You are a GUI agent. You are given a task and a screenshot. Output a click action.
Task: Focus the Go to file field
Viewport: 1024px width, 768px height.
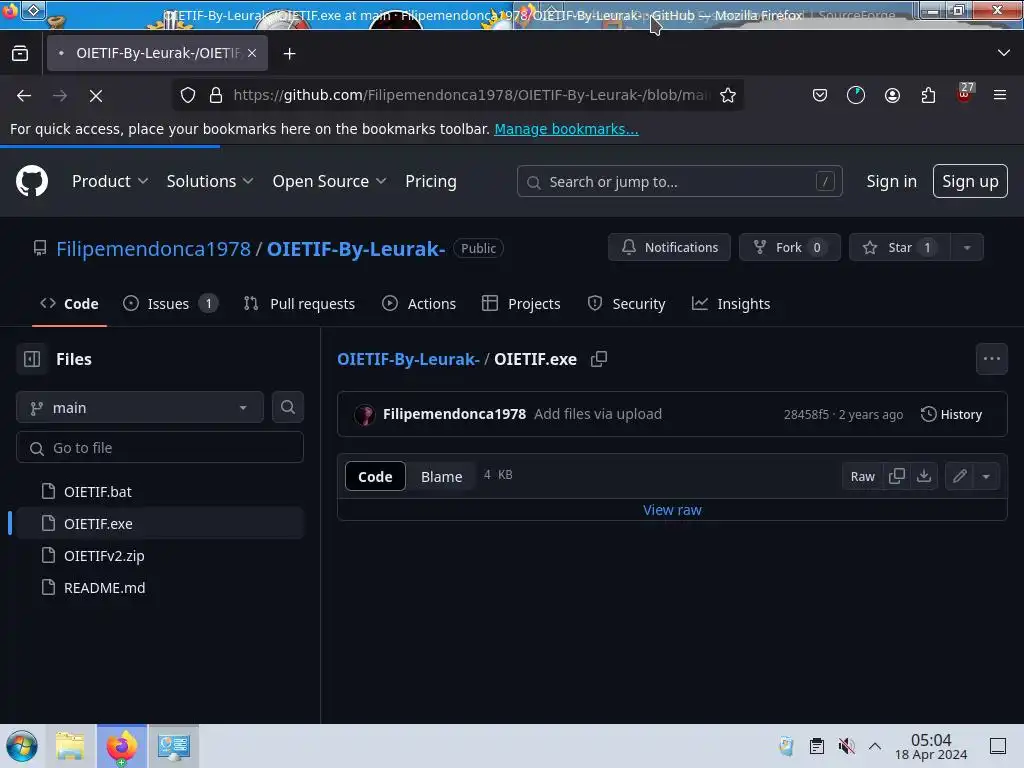[x=160, y=447]
